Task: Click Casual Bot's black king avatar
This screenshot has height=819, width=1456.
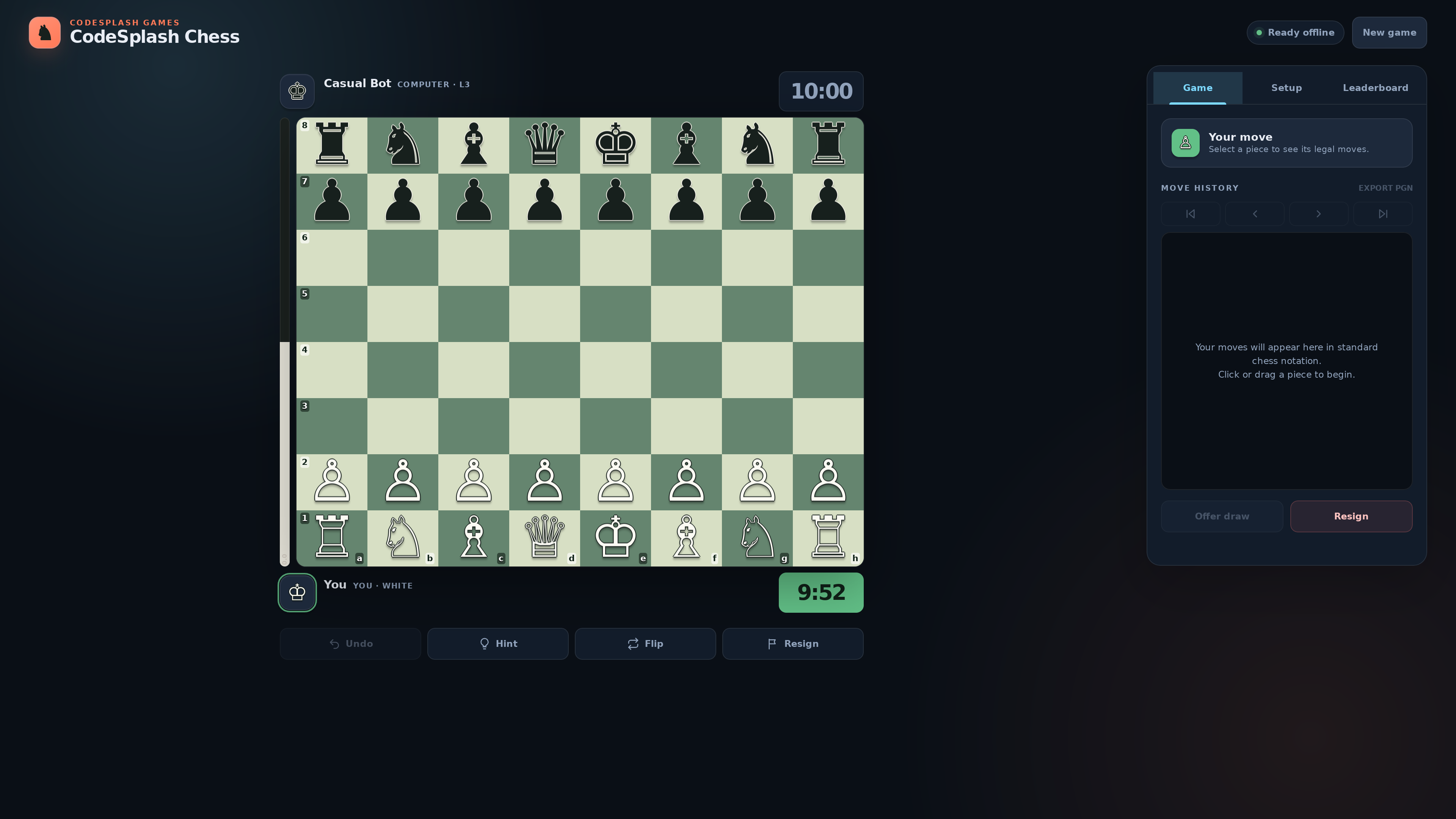Action: [x=297, y=91]
